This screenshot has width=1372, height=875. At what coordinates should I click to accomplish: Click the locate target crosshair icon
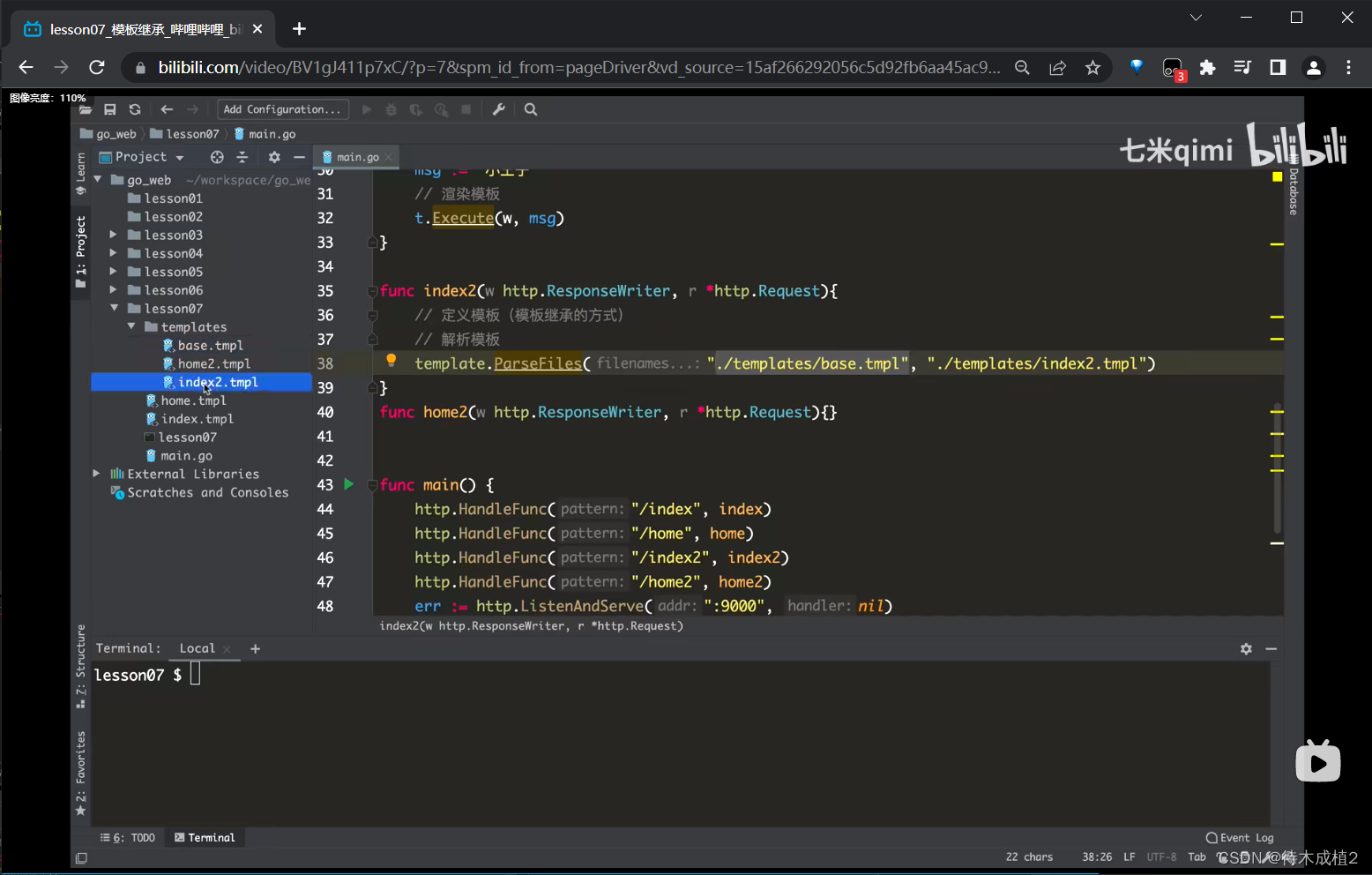coord(217,157)
